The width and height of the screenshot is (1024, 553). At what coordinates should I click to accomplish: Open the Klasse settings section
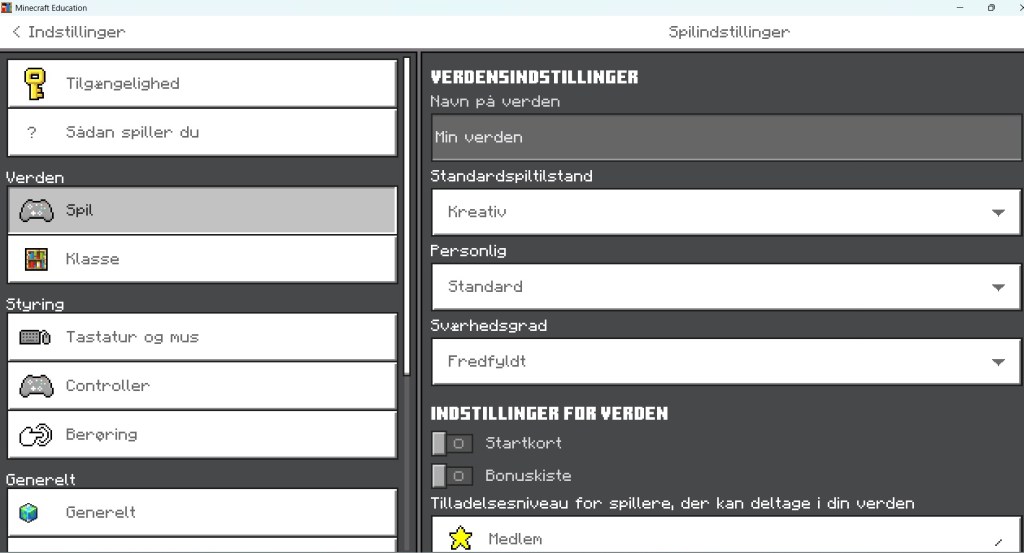point(202,260)
